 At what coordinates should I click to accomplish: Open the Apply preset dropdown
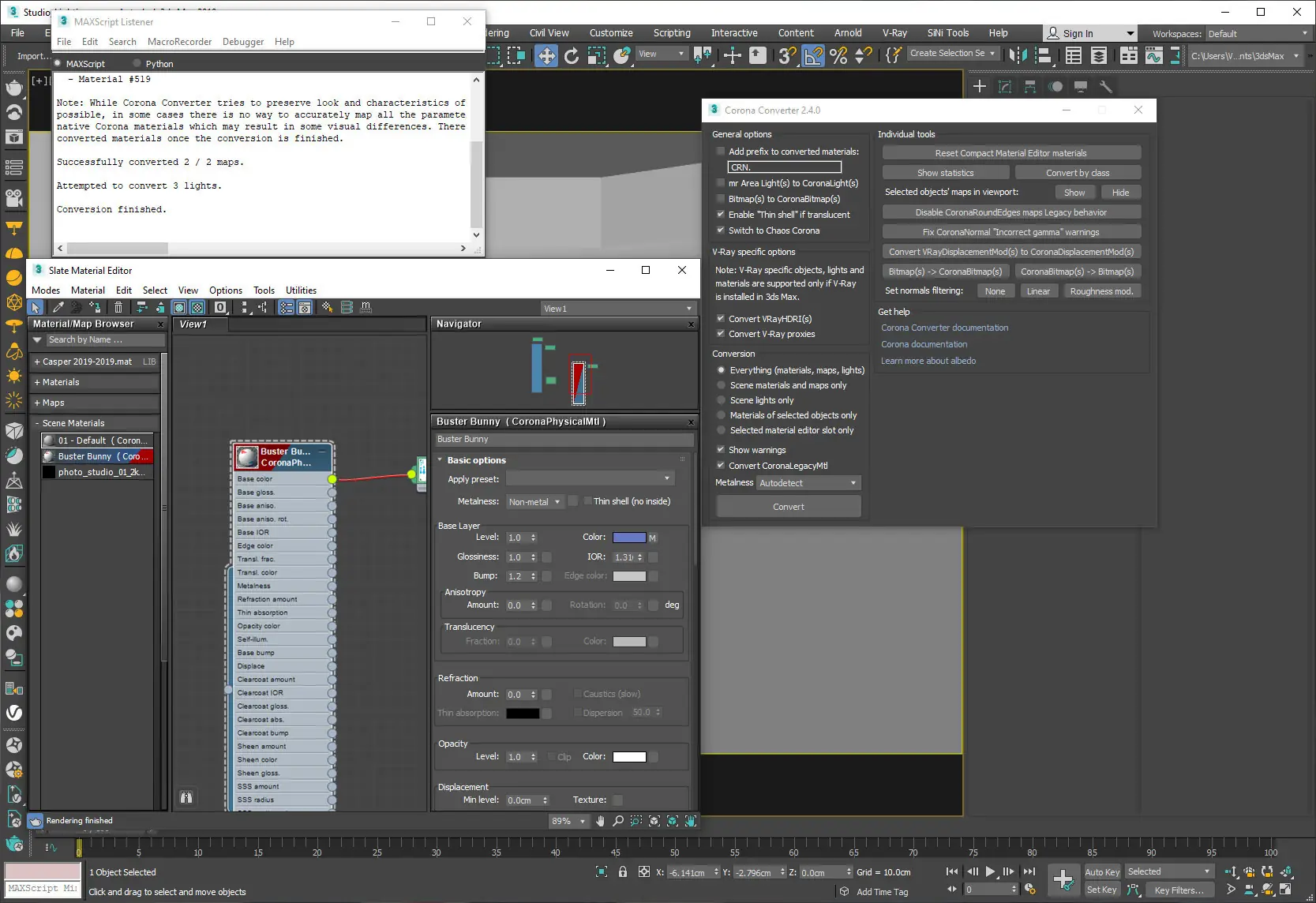(590, 479)
